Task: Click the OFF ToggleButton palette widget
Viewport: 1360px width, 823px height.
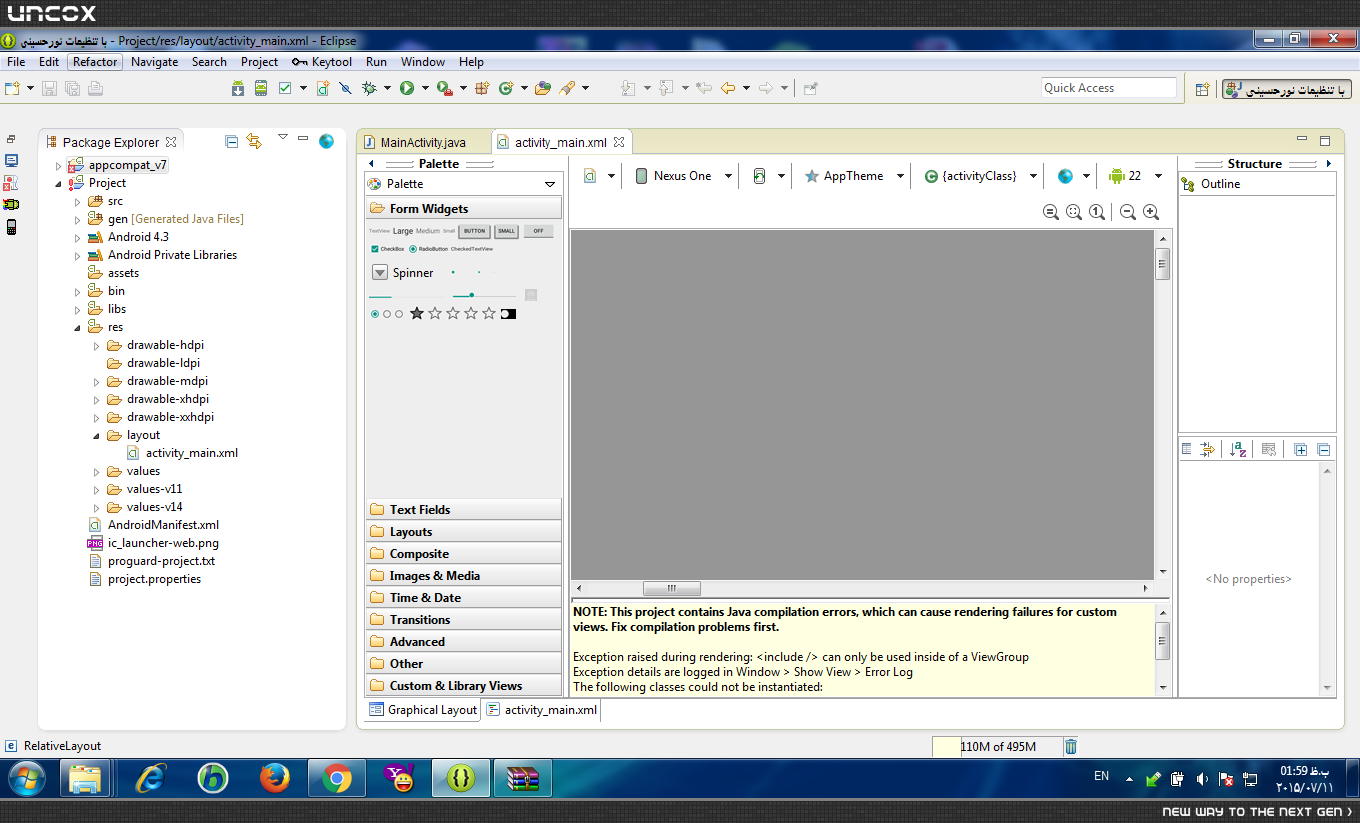Action: coord(538,231)
